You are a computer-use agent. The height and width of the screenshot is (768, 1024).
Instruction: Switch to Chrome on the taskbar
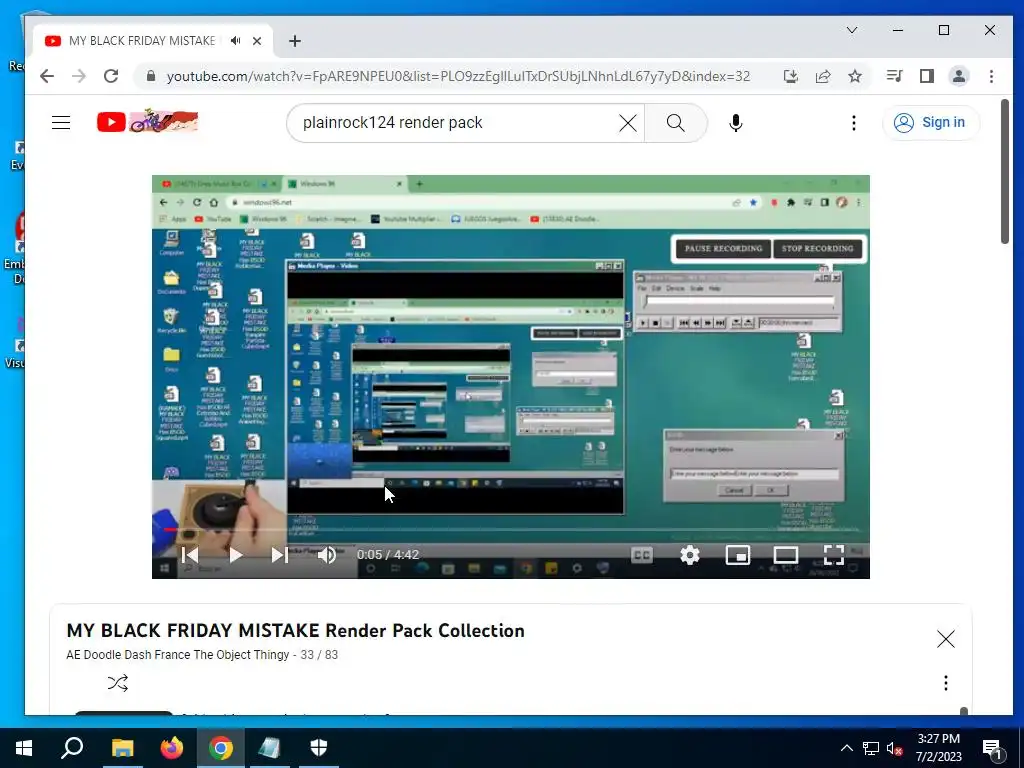(x=221, y=748)
